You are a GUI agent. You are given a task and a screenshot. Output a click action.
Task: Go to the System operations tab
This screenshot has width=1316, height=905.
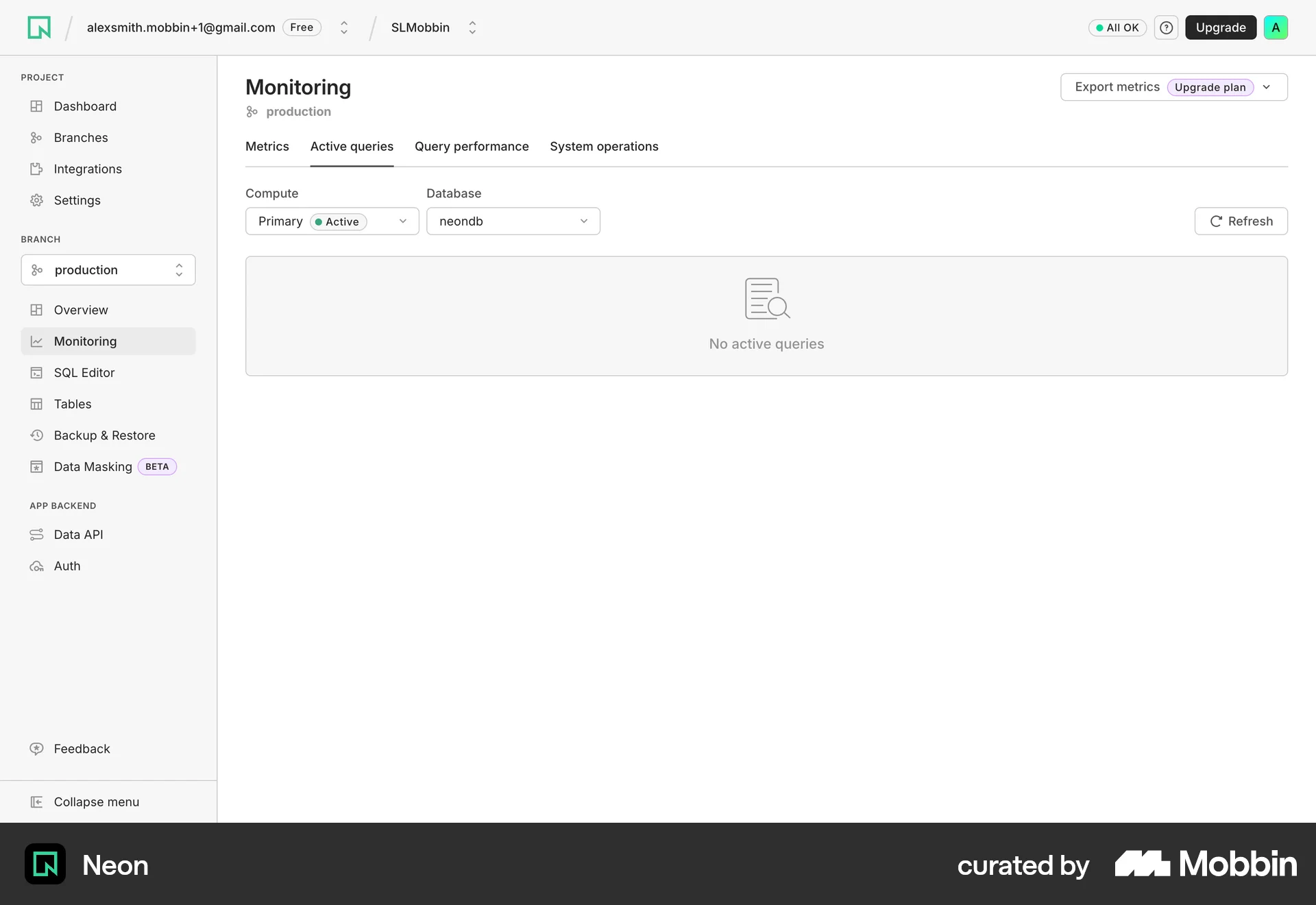(604, 147)
